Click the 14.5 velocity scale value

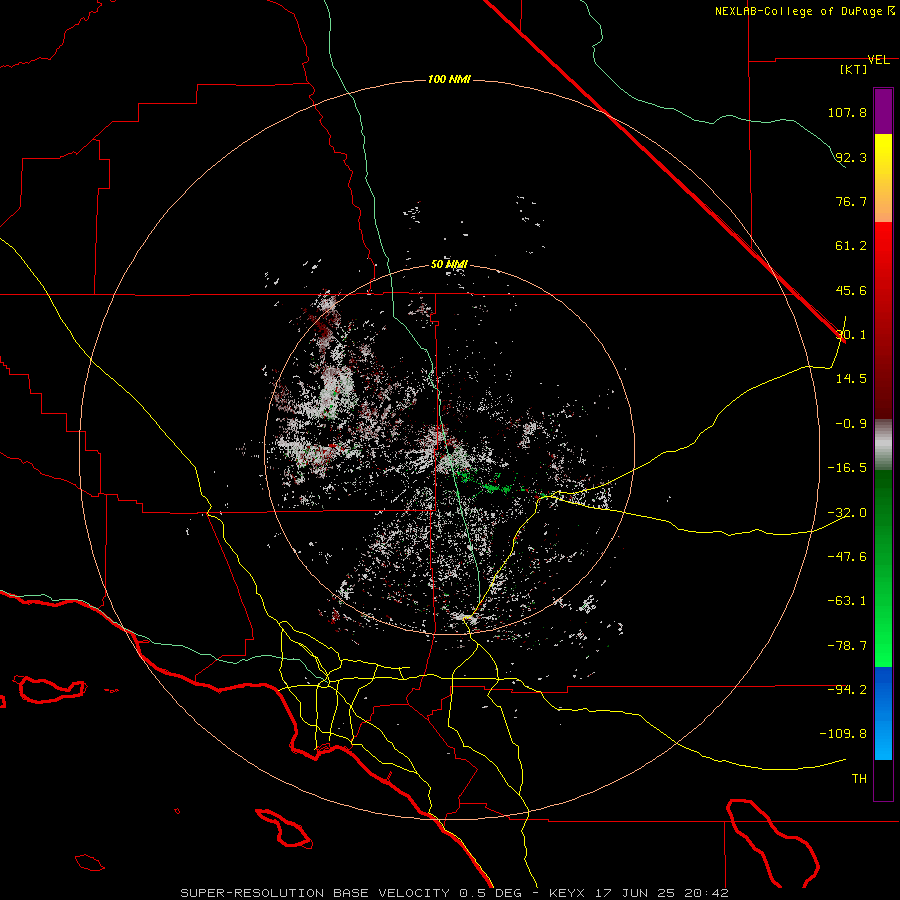click(851, 379)
